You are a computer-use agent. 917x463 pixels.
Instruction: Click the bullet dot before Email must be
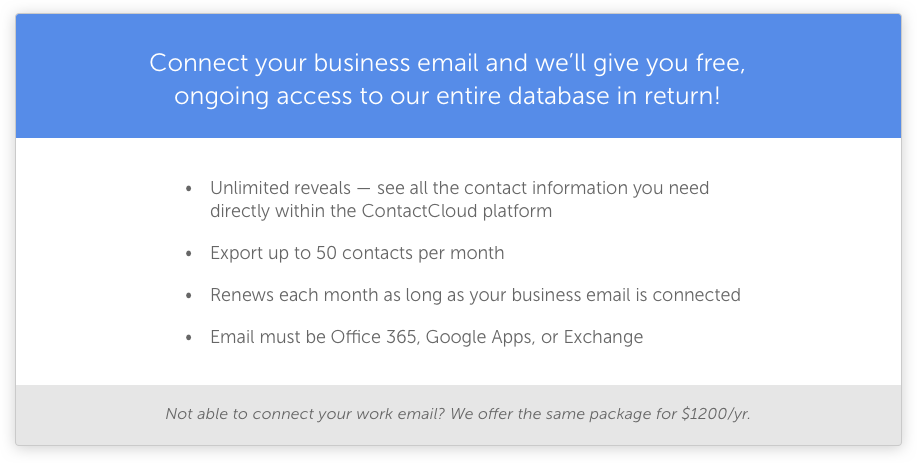[188, 338]
